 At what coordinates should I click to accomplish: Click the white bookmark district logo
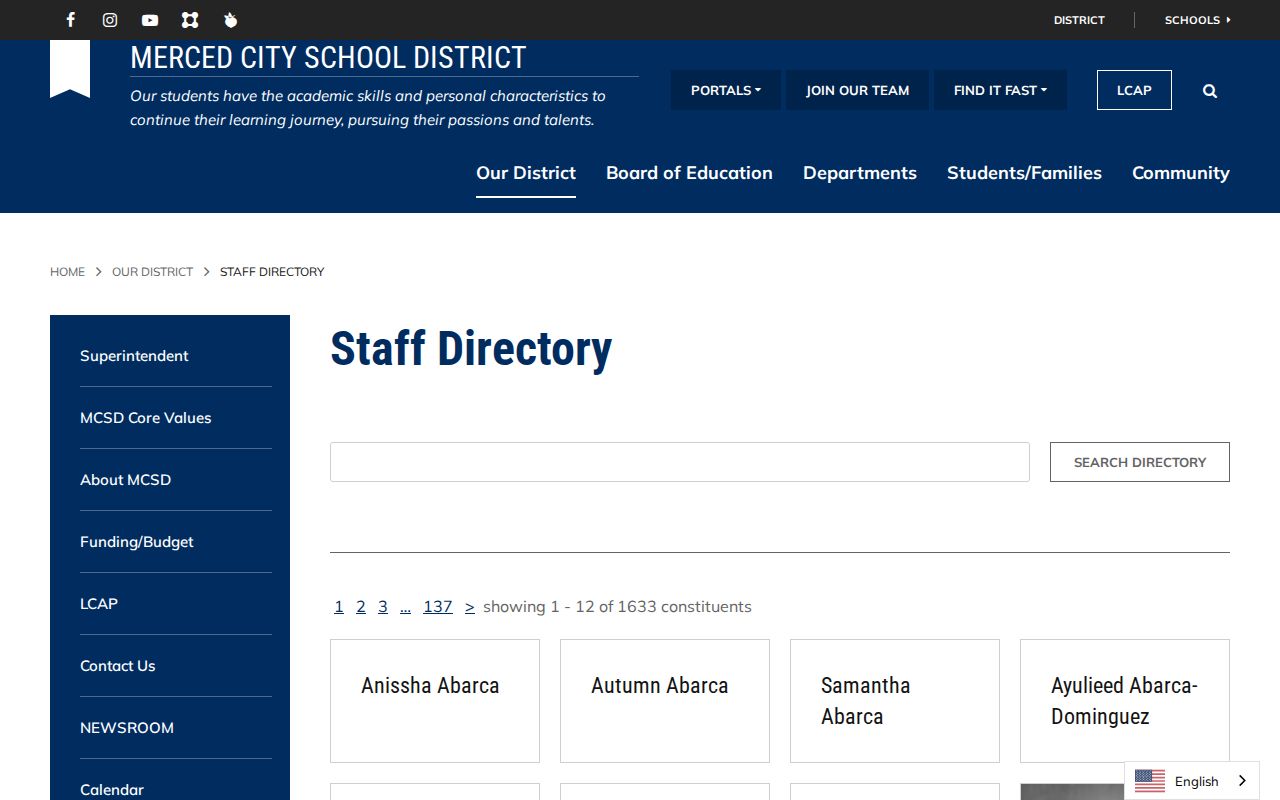(x=70, y=68)
